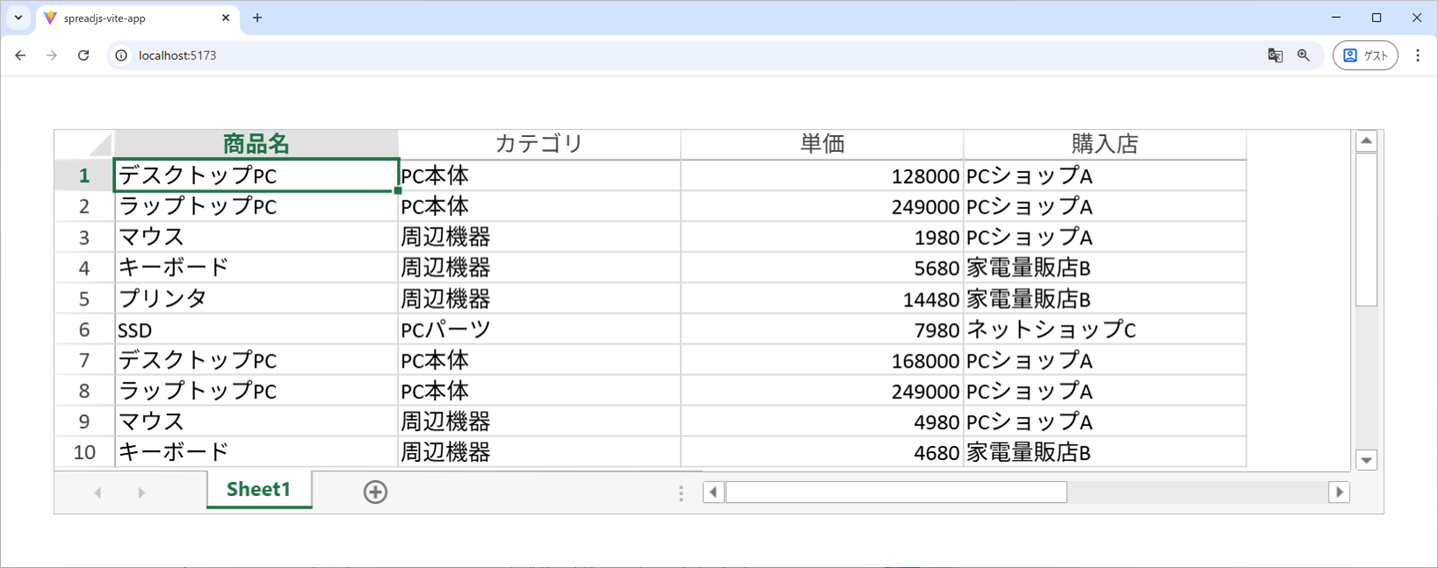Select the 単価 column header
Image resolution: width=1438 pixels, height=568 pixels.
tap(822, 144)
